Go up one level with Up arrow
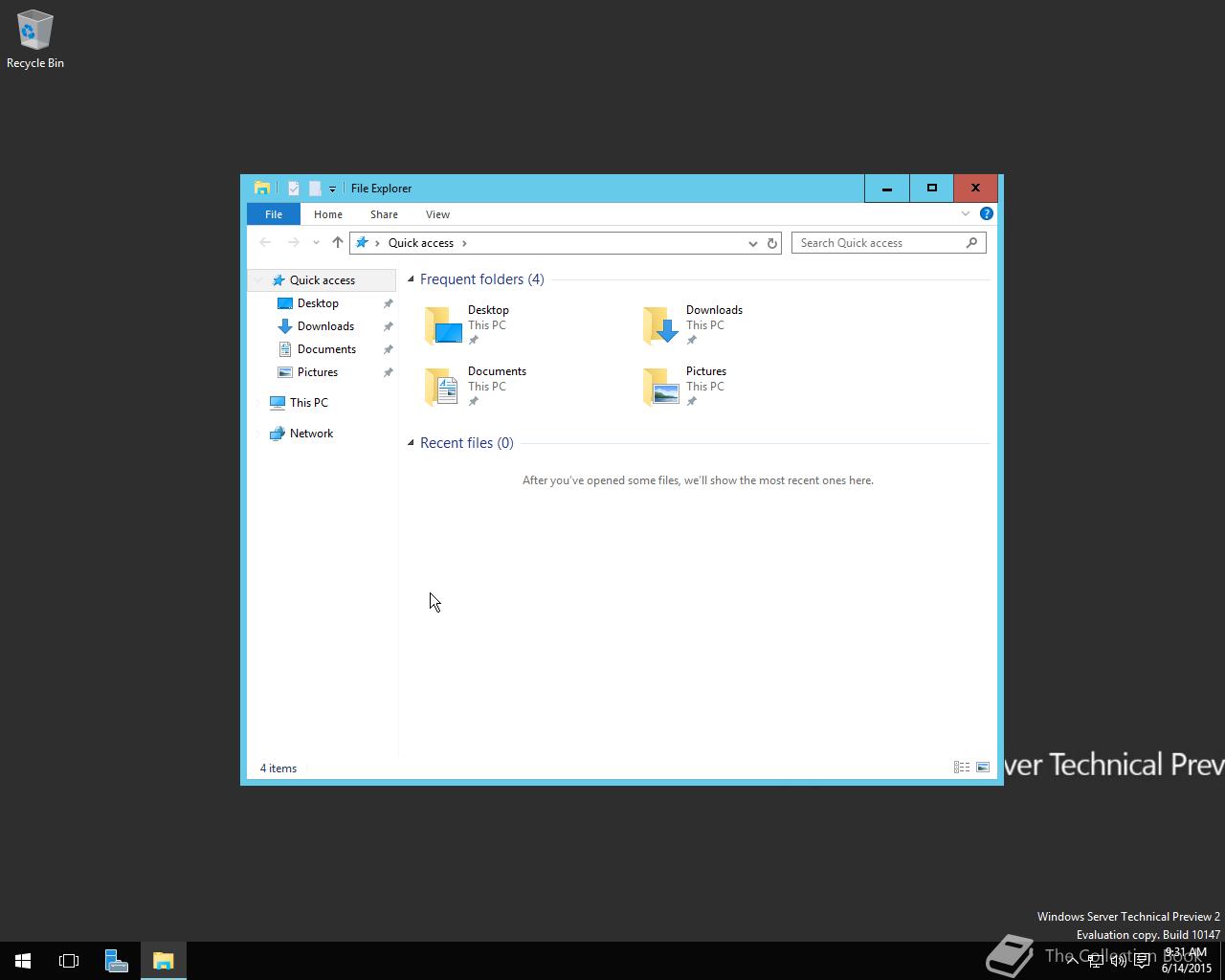1225x980 pixels. 337,243
